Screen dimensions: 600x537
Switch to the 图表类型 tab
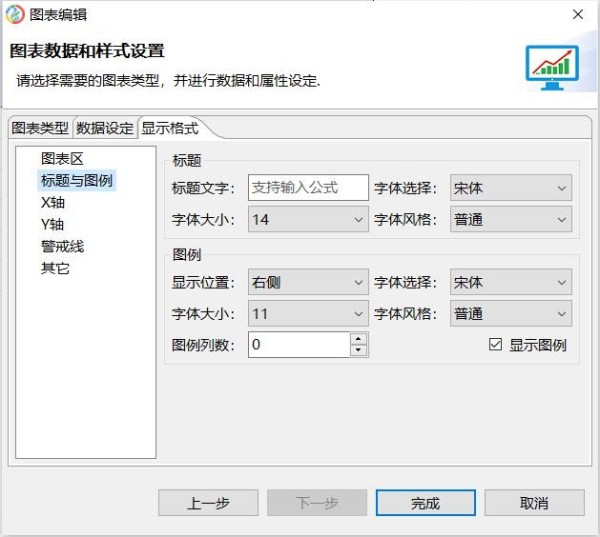point(40,128)
